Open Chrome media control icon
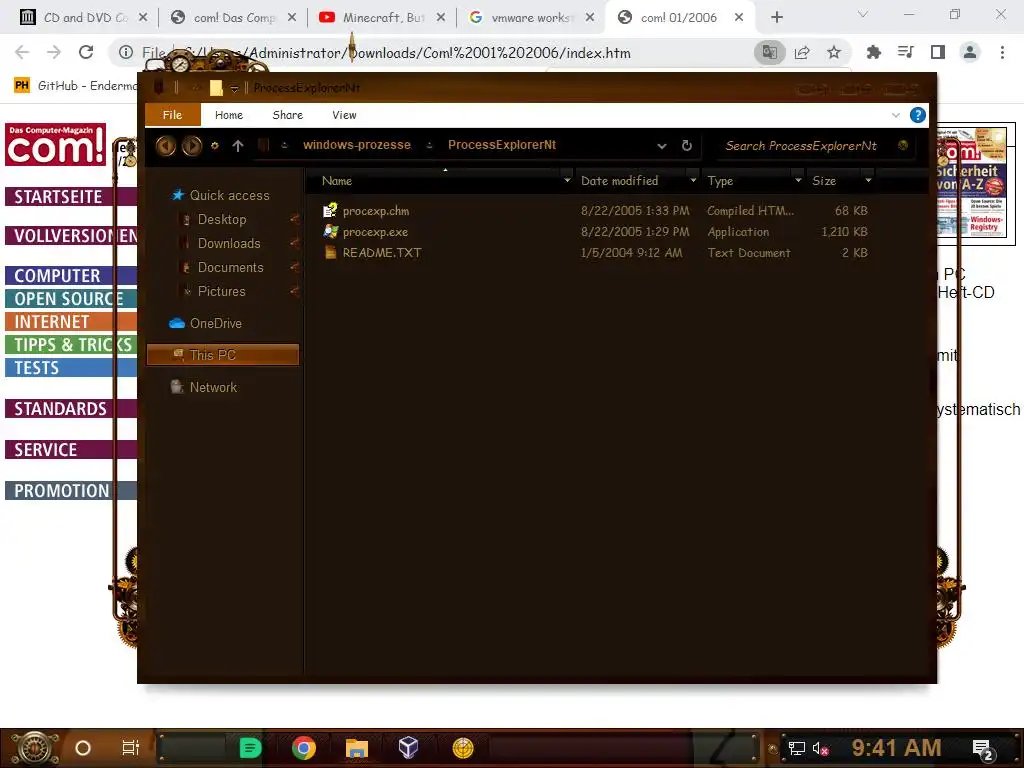 pos(905,52)
